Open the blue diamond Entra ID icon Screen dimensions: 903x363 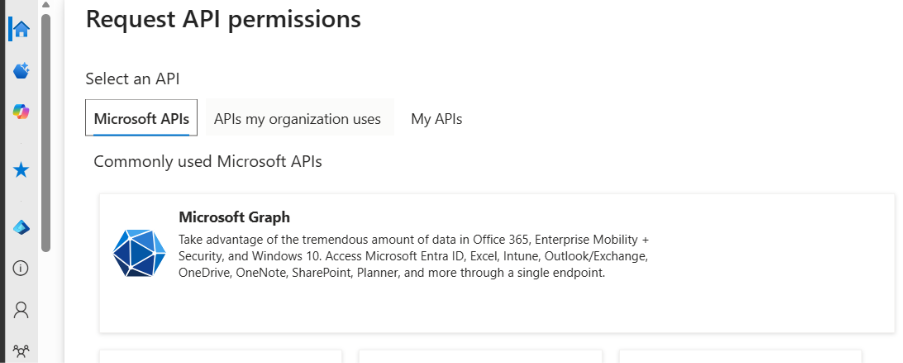[21, 228]
